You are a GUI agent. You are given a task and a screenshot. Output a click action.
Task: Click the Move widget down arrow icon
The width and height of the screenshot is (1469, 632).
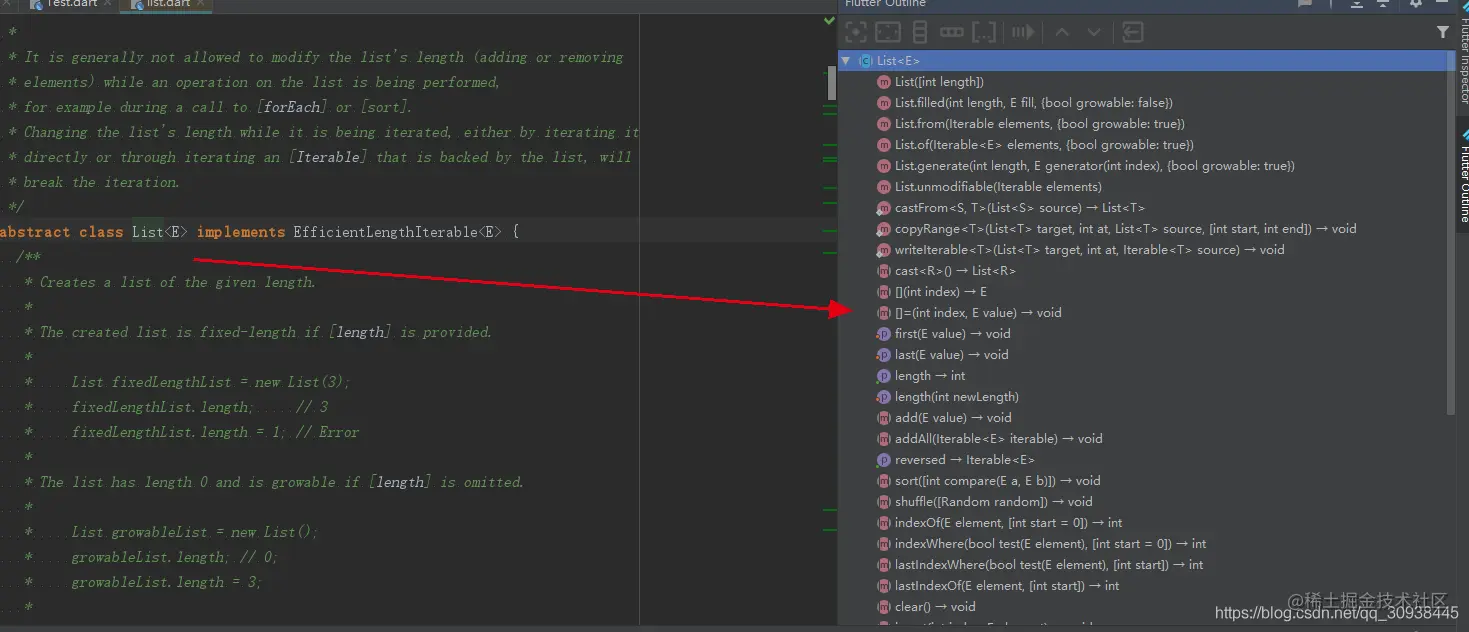coord(1094,32)
